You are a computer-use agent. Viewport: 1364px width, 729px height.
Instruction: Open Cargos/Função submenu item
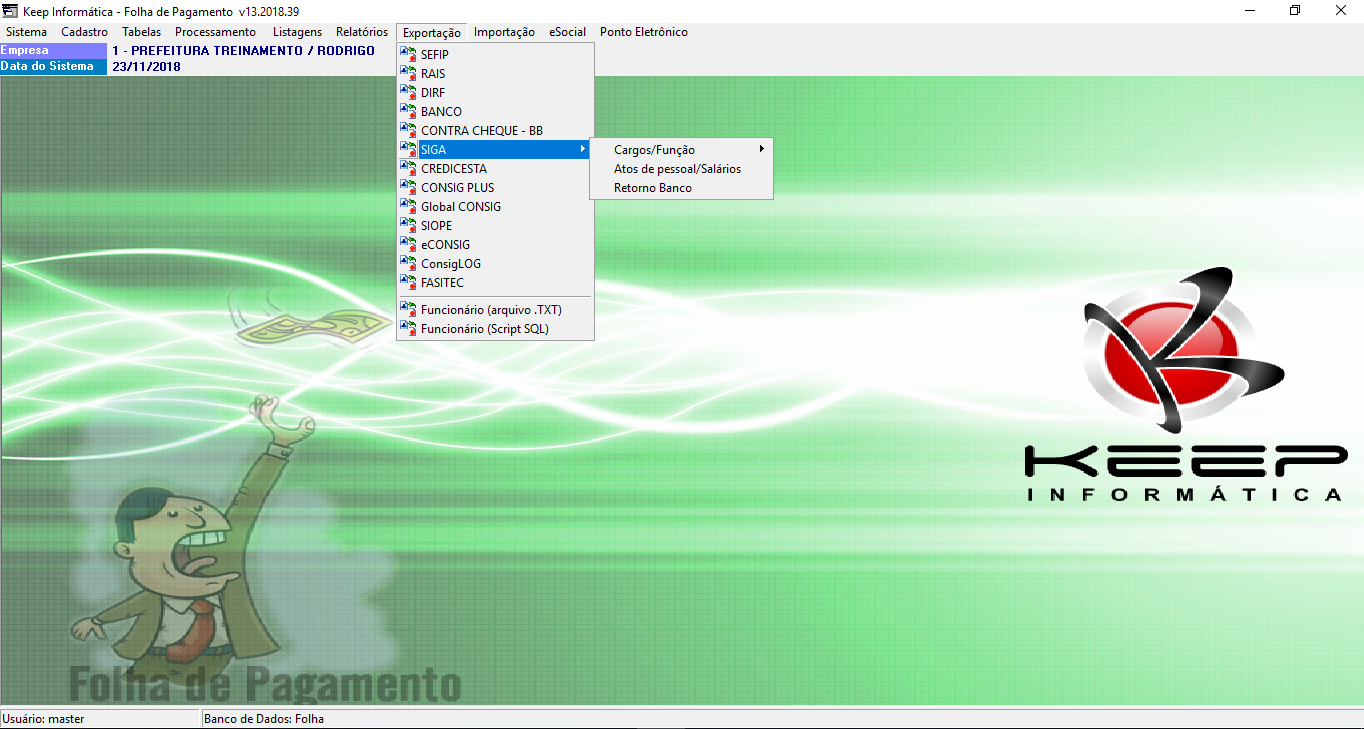[x=681, y=149]
